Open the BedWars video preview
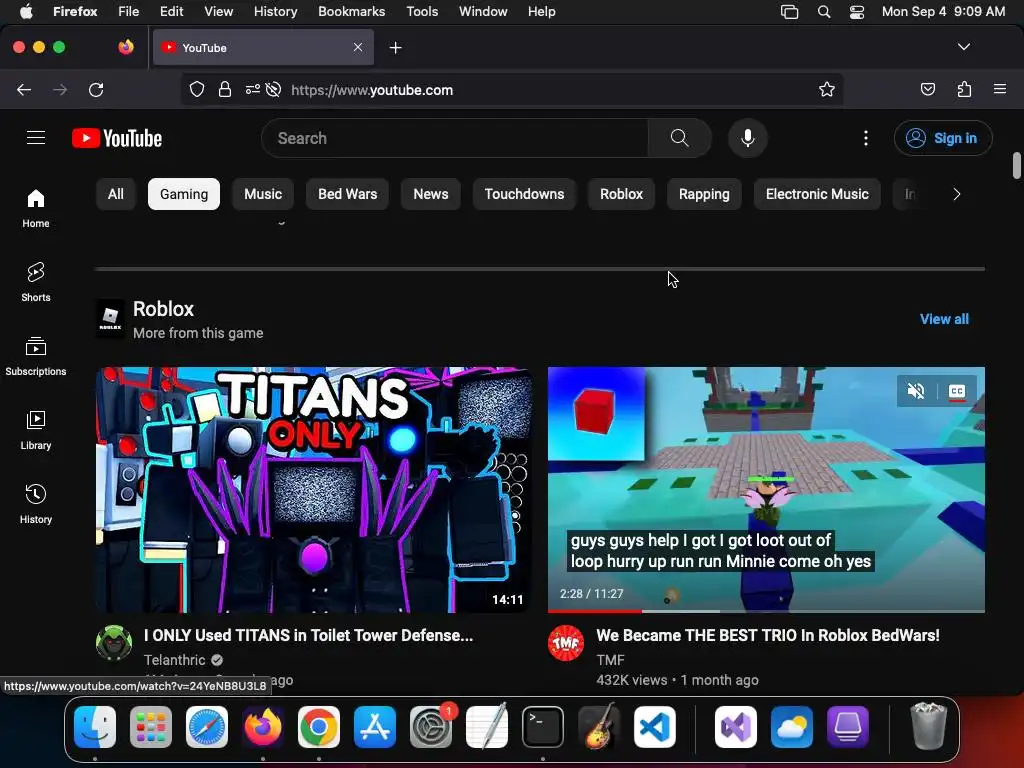 pos(766,490)
